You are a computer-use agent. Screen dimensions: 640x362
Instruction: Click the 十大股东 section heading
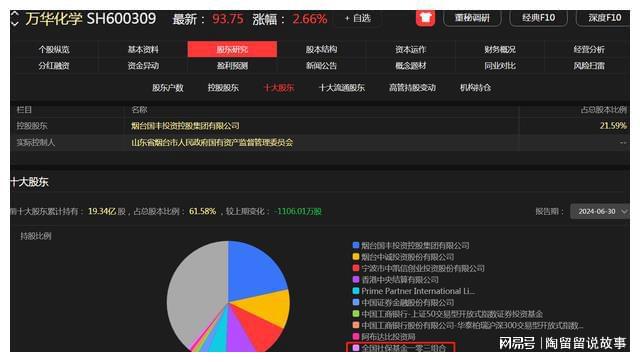tap(29, 182)
